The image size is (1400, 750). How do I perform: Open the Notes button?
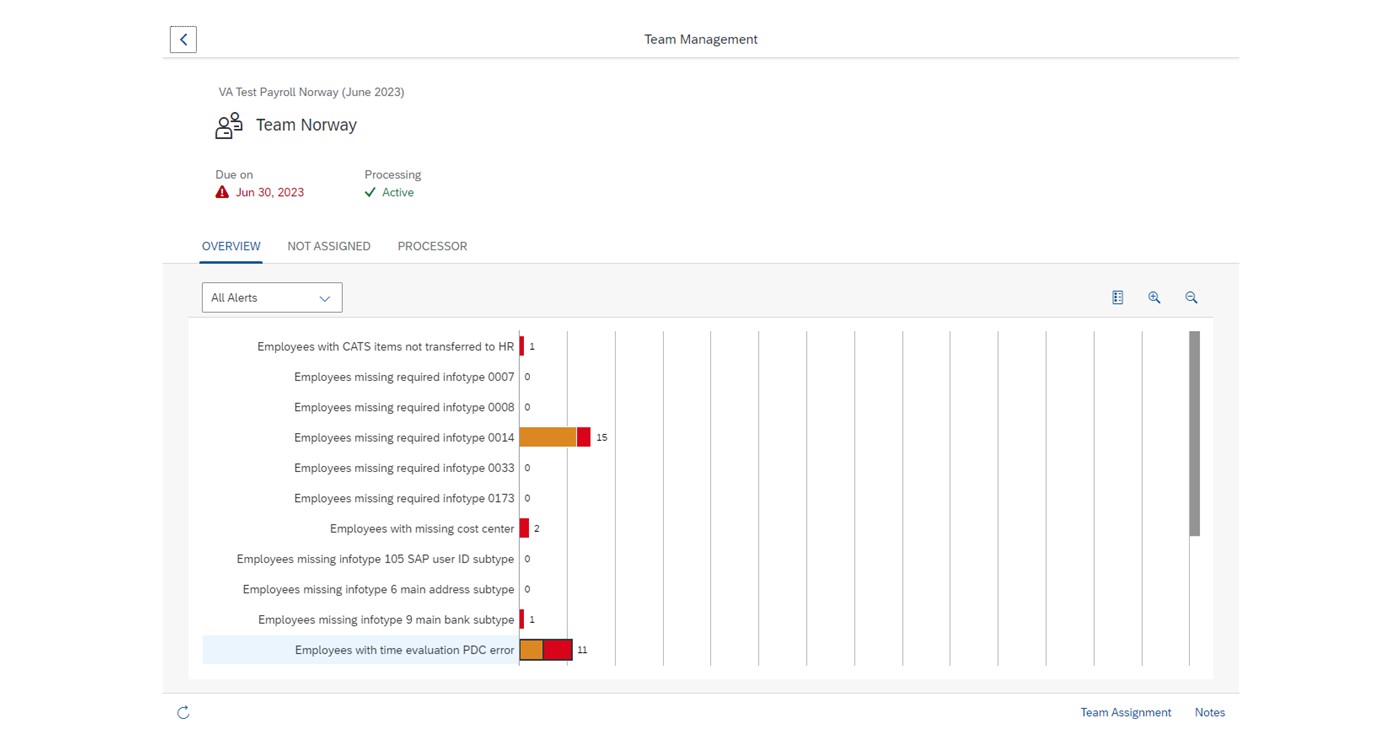tap(1209, 713)
